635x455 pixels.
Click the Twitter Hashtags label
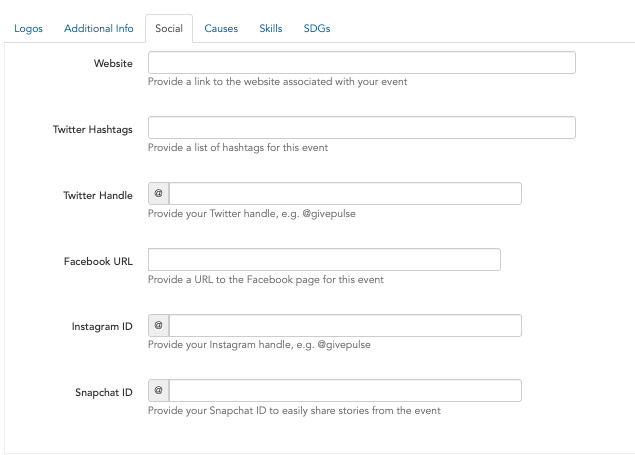93,130
